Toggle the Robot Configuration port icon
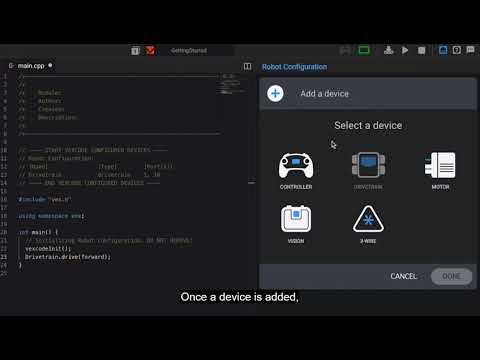The image size is (480, 360). point(443,50)
